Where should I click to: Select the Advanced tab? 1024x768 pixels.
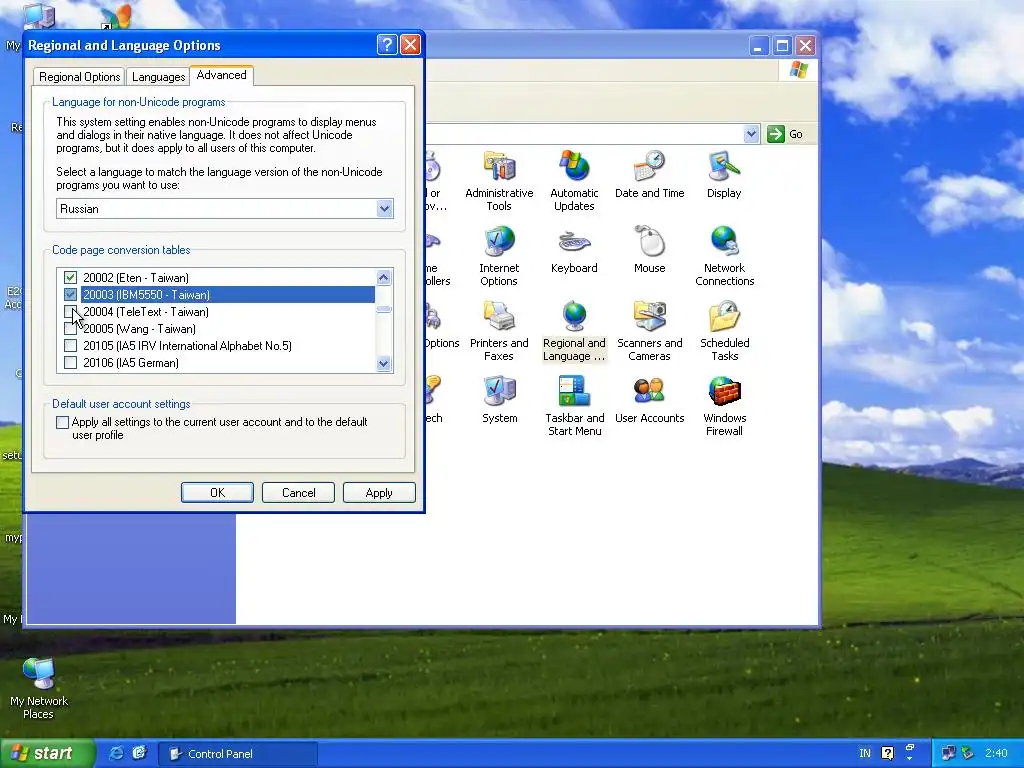[x=221, y=75]
